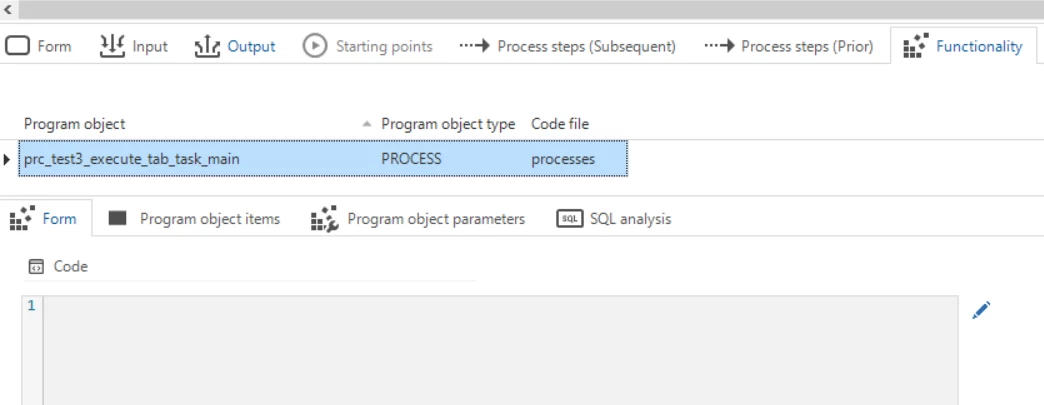Click the horizontal scrollbar left arrow
This screenshot has width=1044, height=405.
click(x=9, y=8)
